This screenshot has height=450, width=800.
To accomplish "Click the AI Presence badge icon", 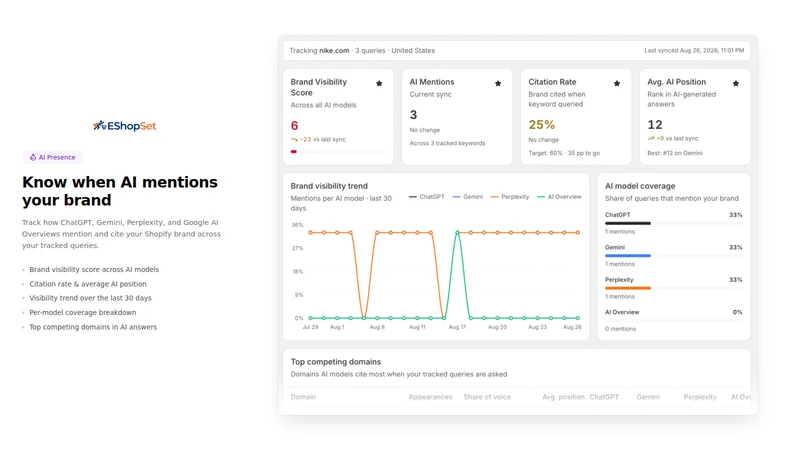I will (33, 157).
